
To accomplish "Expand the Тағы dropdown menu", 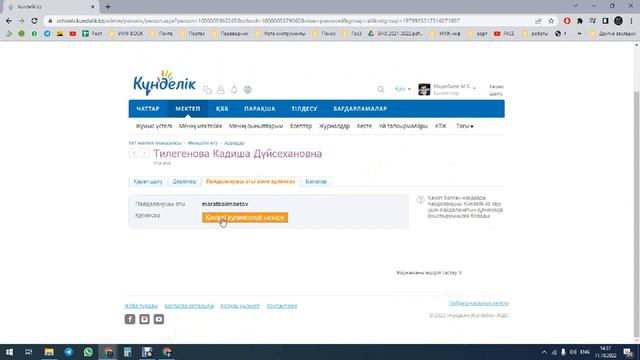I will tap(464, 126).
